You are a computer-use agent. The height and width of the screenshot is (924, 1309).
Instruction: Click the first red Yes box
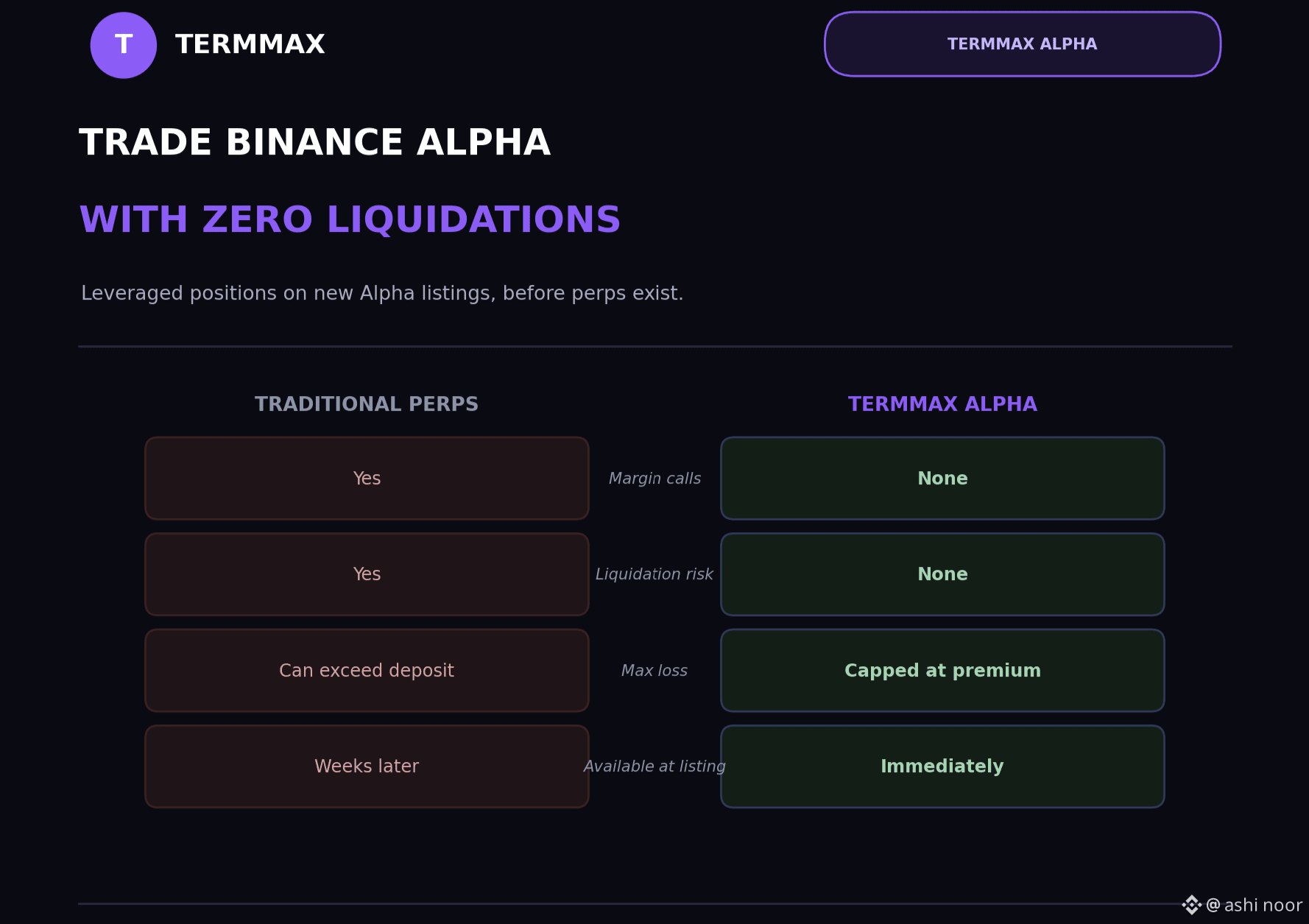tap(367, 479)
